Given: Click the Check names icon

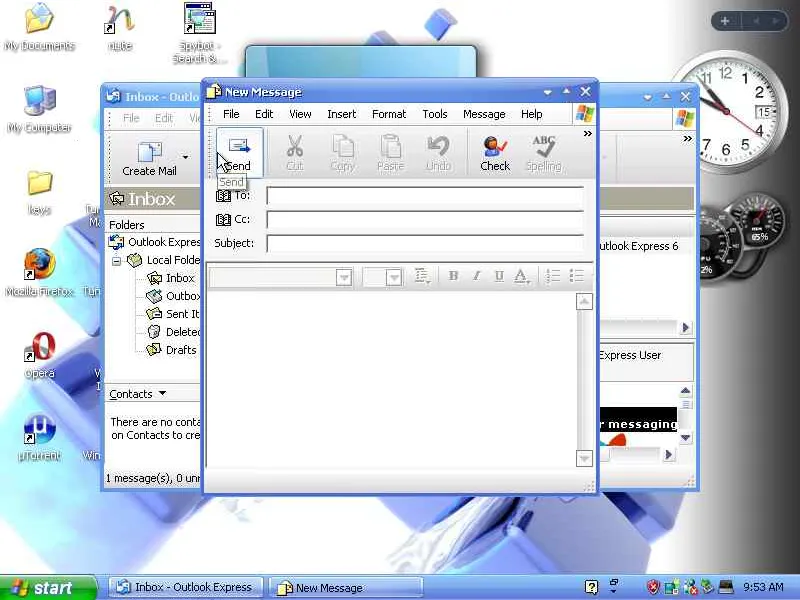Looking at the screenshot, I should 494,146.
